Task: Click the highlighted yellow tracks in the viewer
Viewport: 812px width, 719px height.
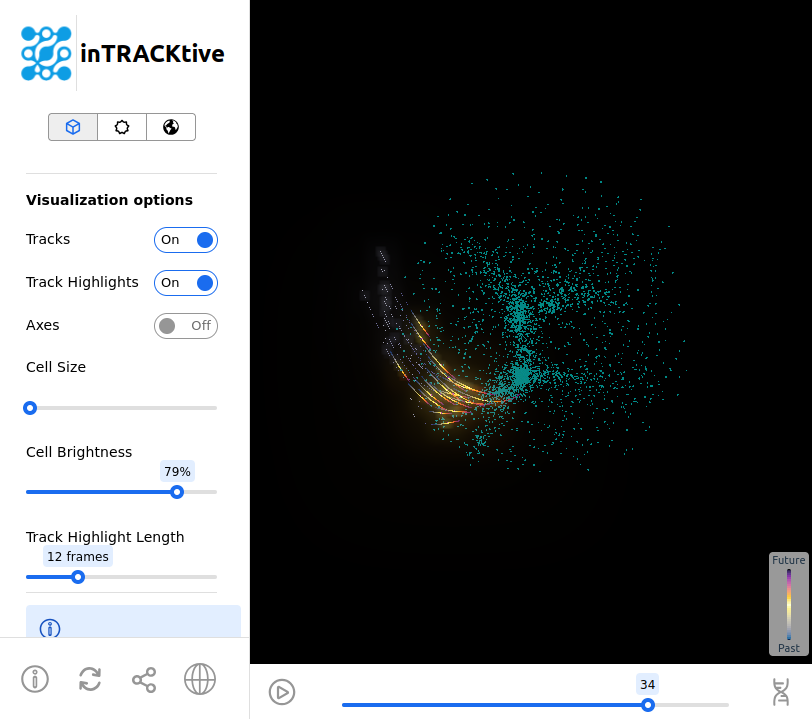Action: point(446,381)
